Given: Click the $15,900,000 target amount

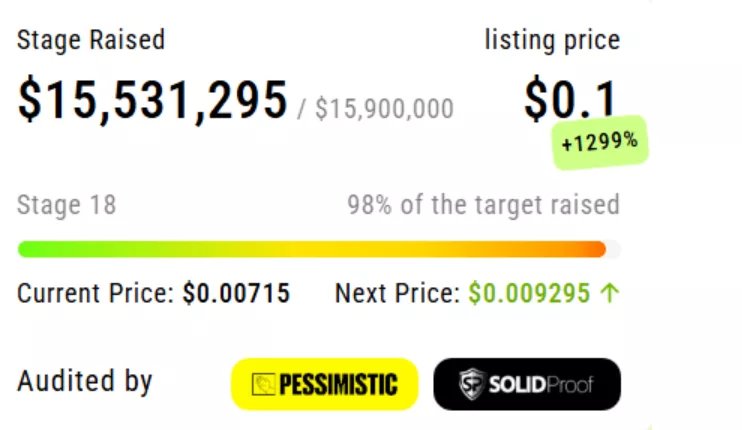Looking at the screenshot, I should pyautogui.click(x=384, y=108).
